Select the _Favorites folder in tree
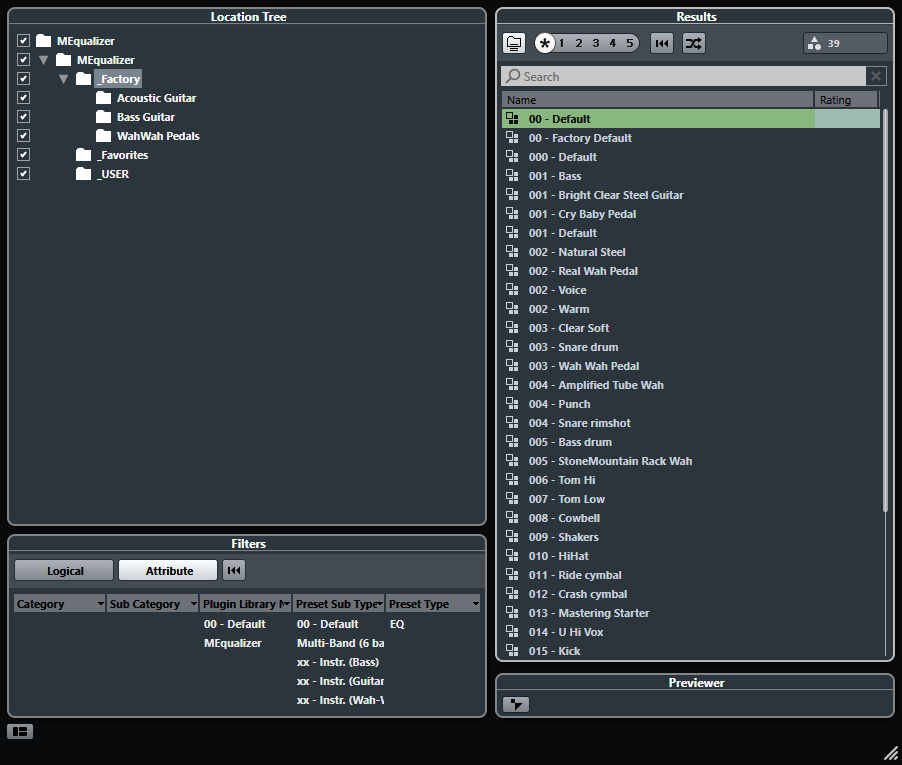Screen dimensions: 902x765 click(123, 155)
